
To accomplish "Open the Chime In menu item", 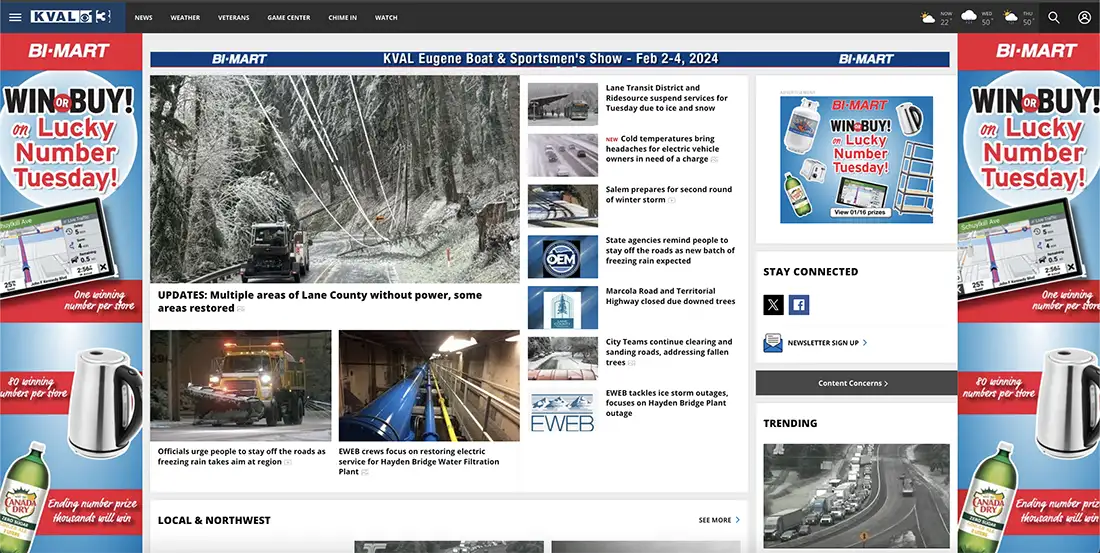I will tap(342, 18).
